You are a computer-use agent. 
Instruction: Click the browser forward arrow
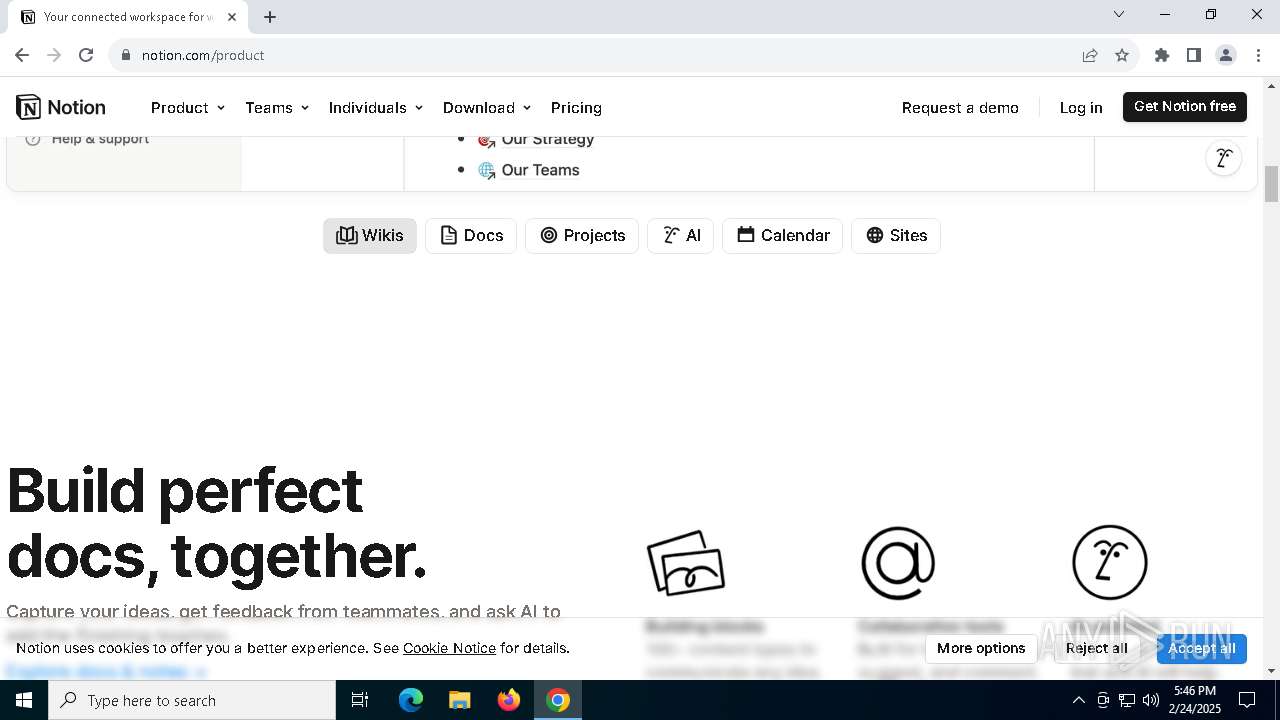[54, 55]
